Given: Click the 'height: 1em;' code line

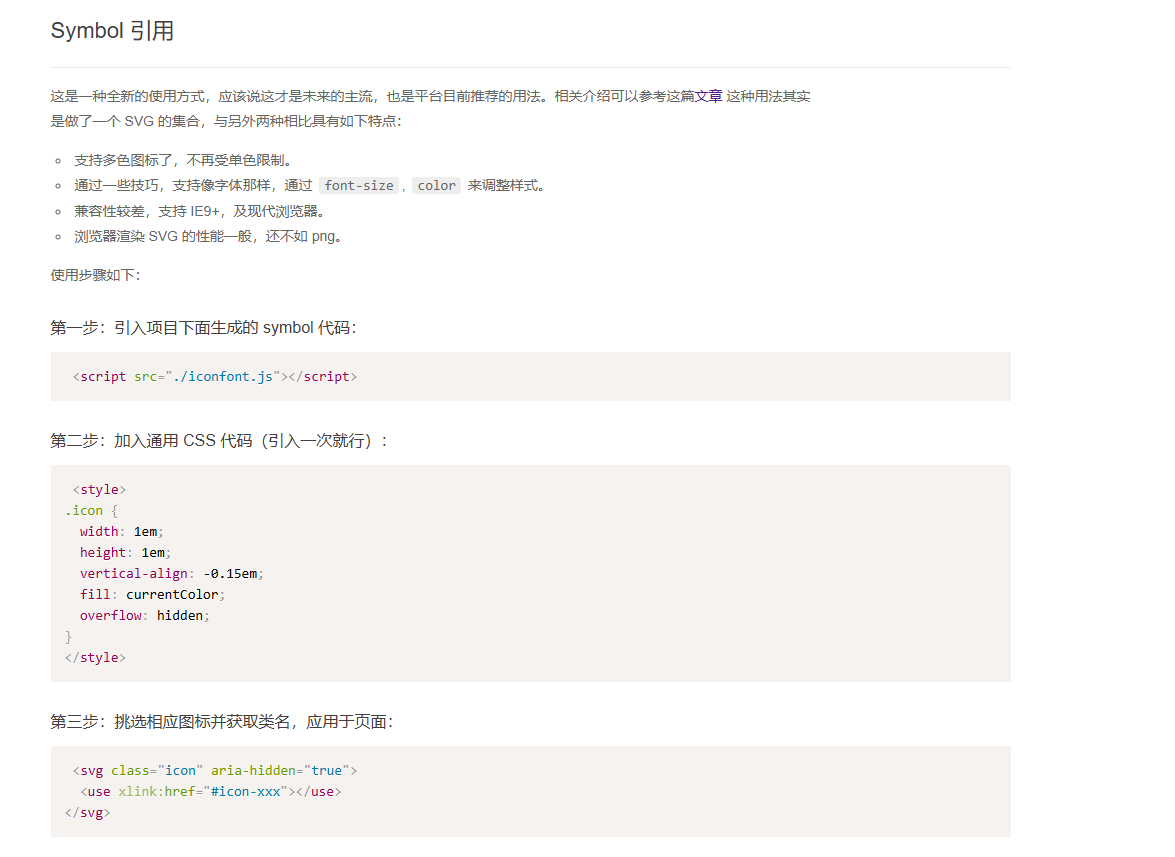Looking at the screenshot, I should pyautogui.click(x=125, y=553).
